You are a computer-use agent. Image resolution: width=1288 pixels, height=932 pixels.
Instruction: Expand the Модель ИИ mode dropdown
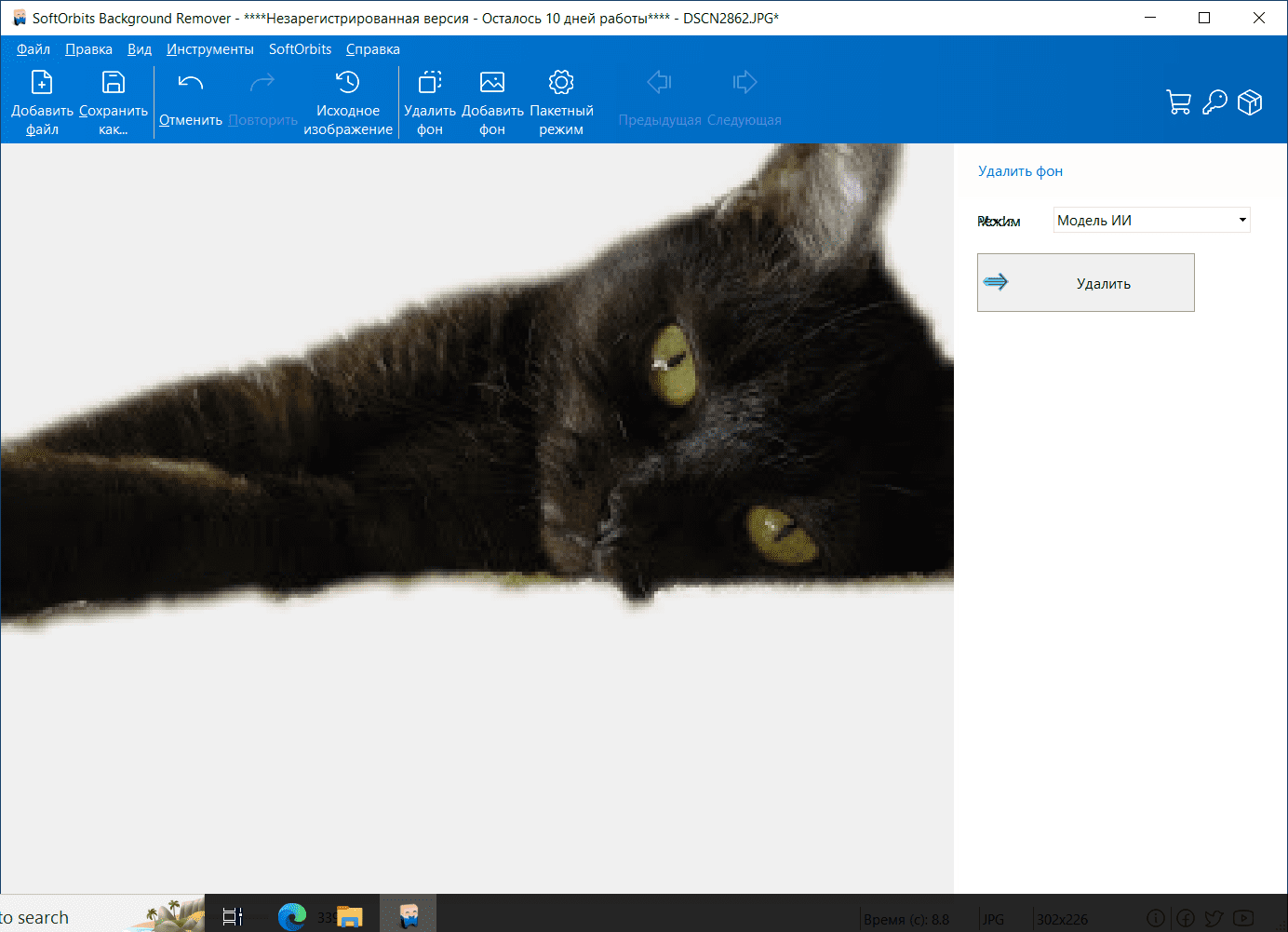pos(1152,220)
